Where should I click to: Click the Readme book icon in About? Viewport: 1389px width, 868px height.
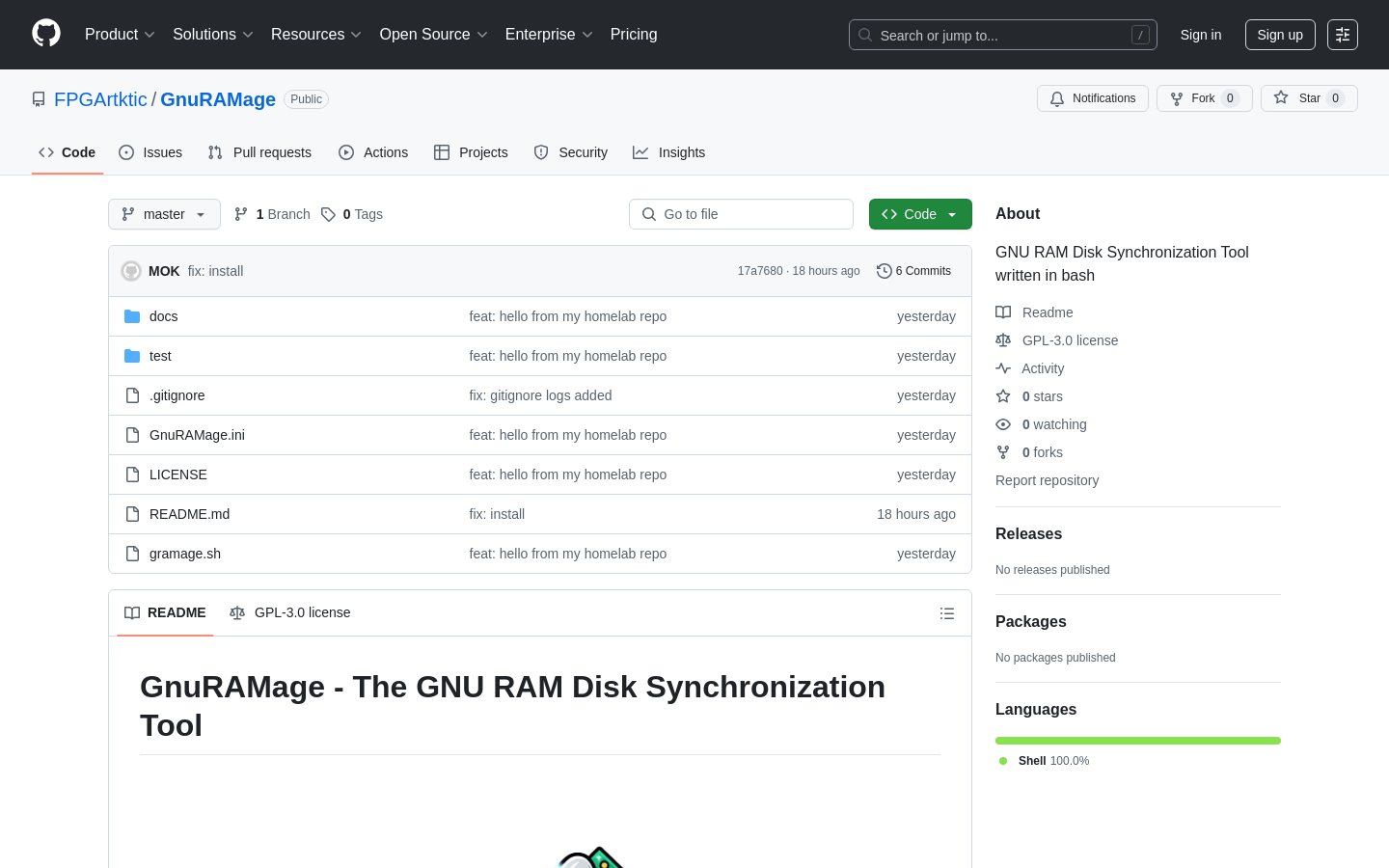(1003, 312)
